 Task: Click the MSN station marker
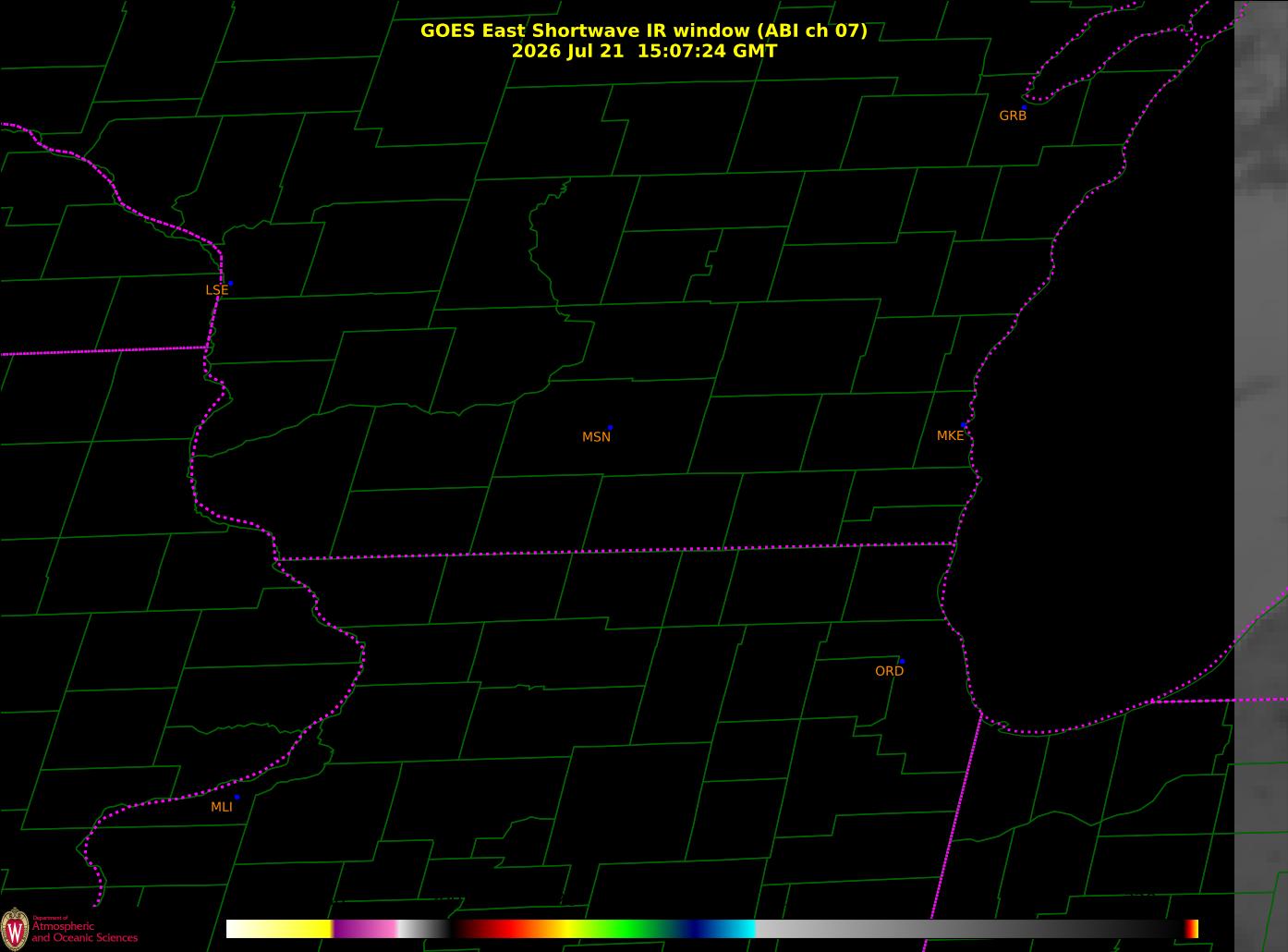pos(610,428)
